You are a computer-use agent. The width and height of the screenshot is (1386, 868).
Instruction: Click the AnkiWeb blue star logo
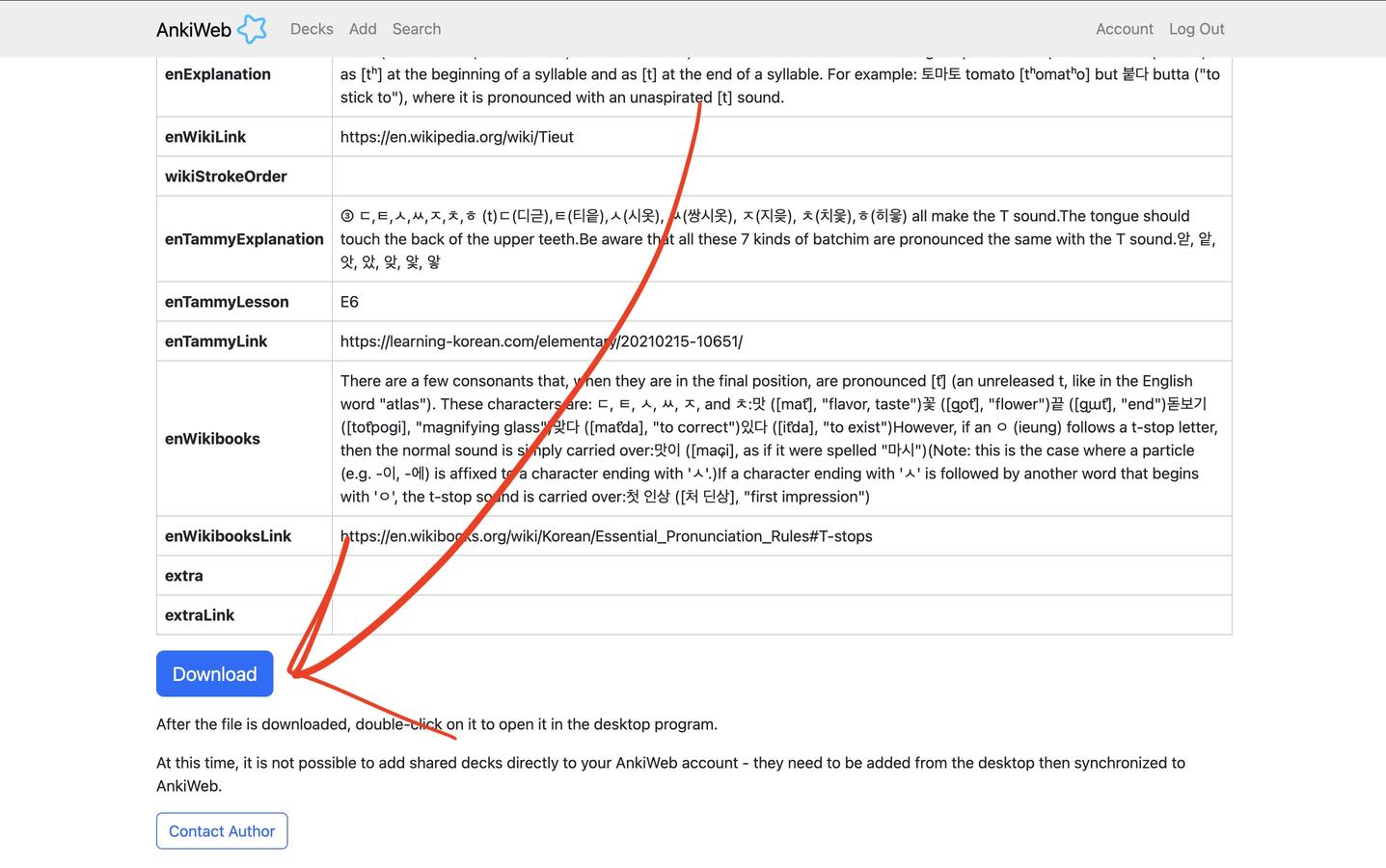pyautogui.click(x=252, y=29)
